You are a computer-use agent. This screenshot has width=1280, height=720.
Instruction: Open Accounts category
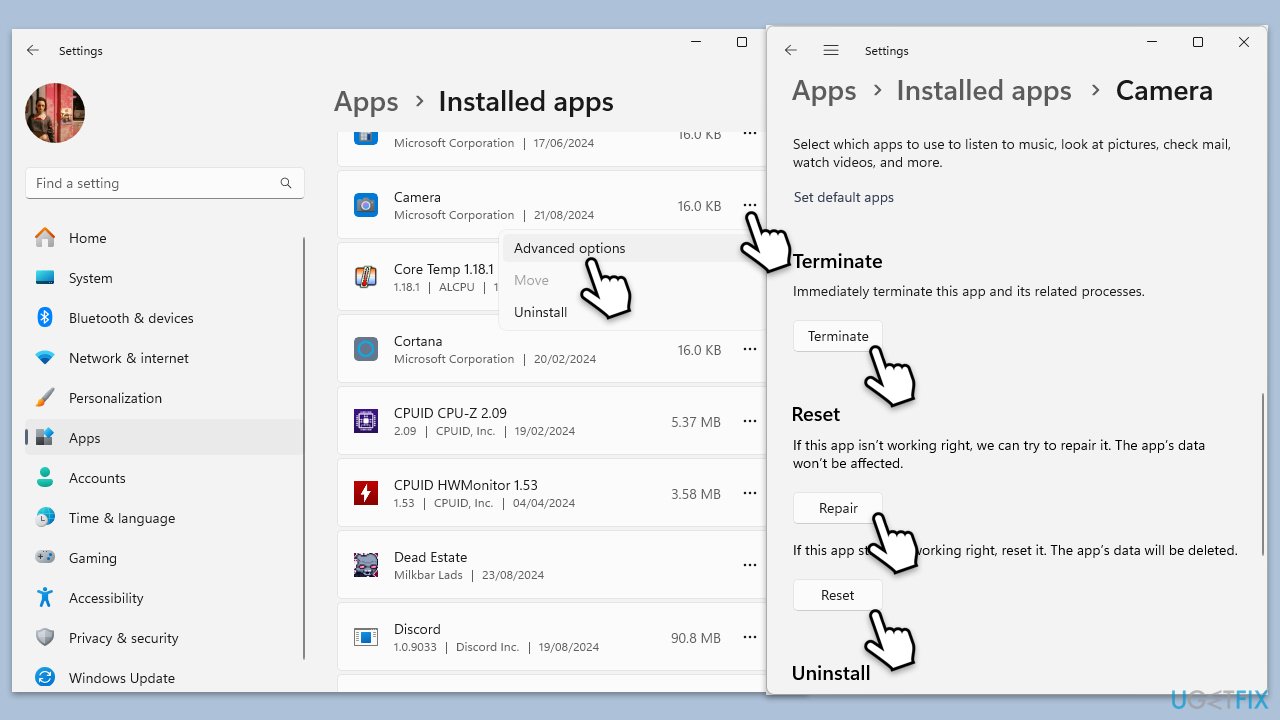click(x=165, y=478)
